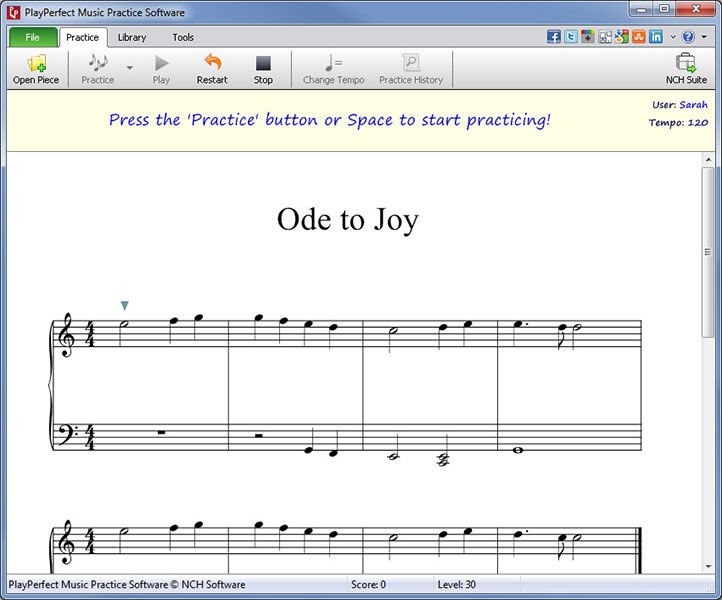722x600 pixels.
Task: Play the piece with the Play button
Action: click(161, 69)
